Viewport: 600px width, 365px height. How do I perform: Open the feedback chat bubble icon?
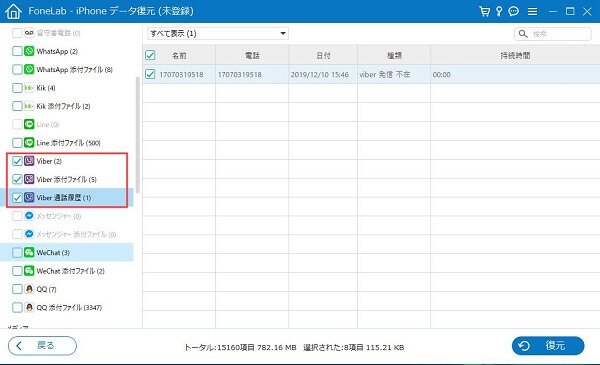(x=514, y=11)
